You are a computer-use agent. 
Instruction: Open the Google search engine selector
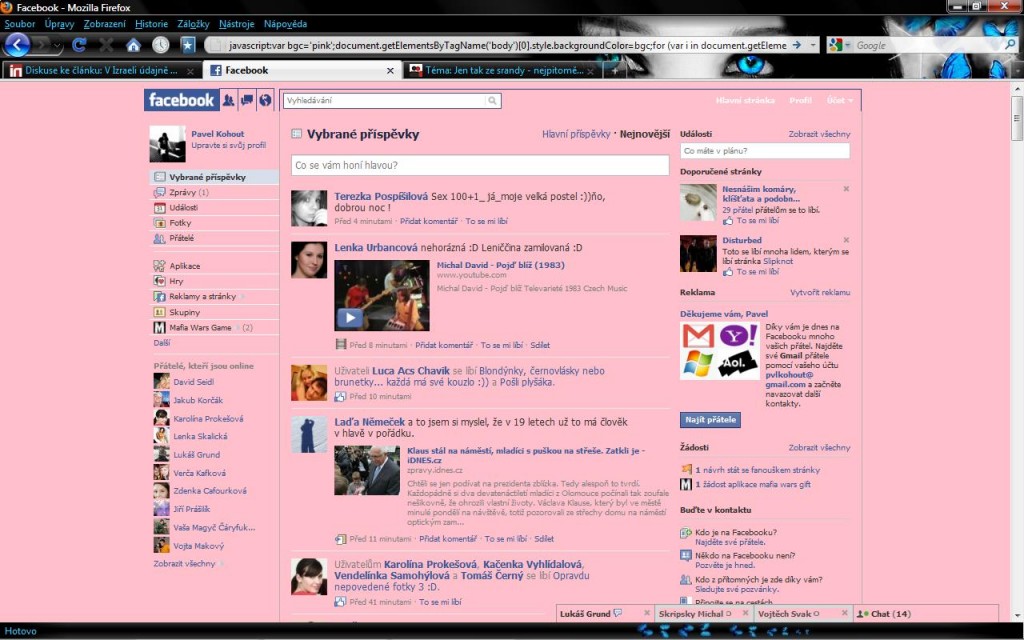(x=839, y=45)
